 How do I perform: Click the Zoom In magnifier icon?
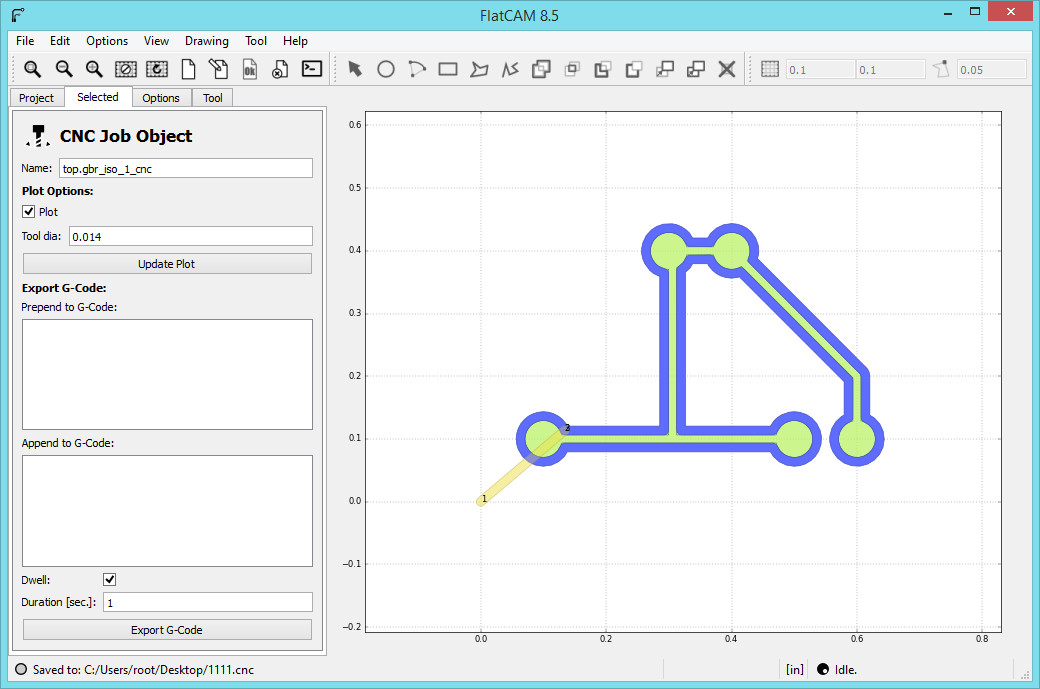(94, 69)
